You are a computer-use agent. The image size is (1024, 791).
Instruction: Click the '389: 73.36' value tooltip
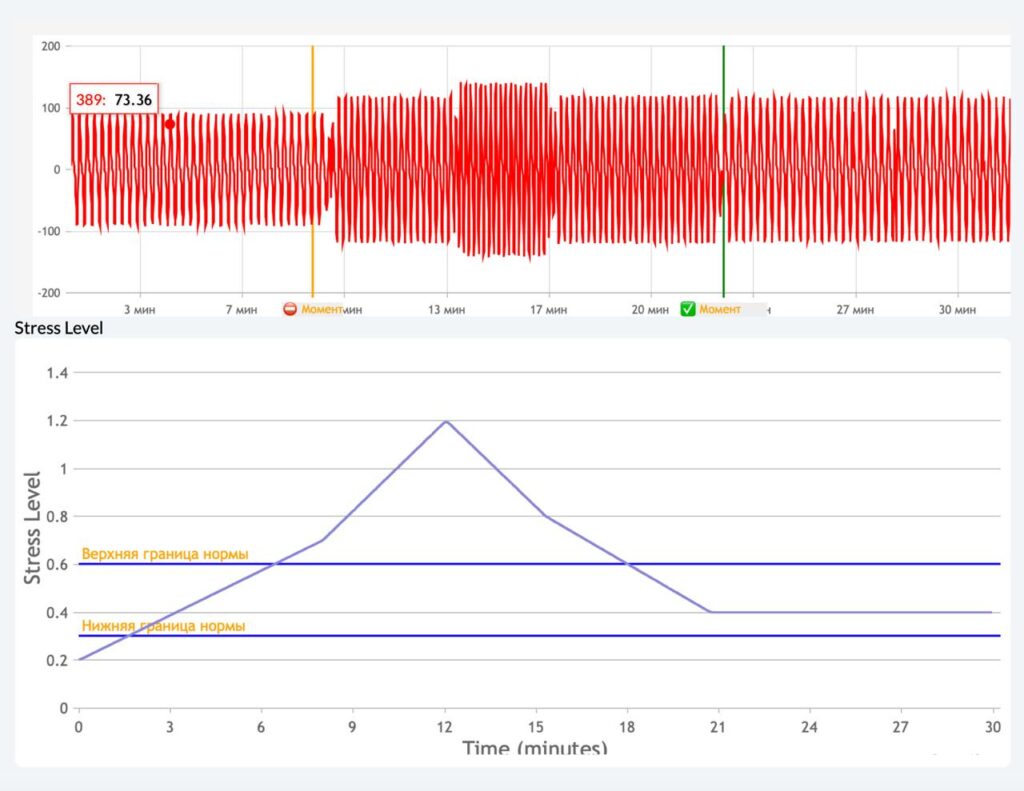pyautogui.click(x=114, y=99)
